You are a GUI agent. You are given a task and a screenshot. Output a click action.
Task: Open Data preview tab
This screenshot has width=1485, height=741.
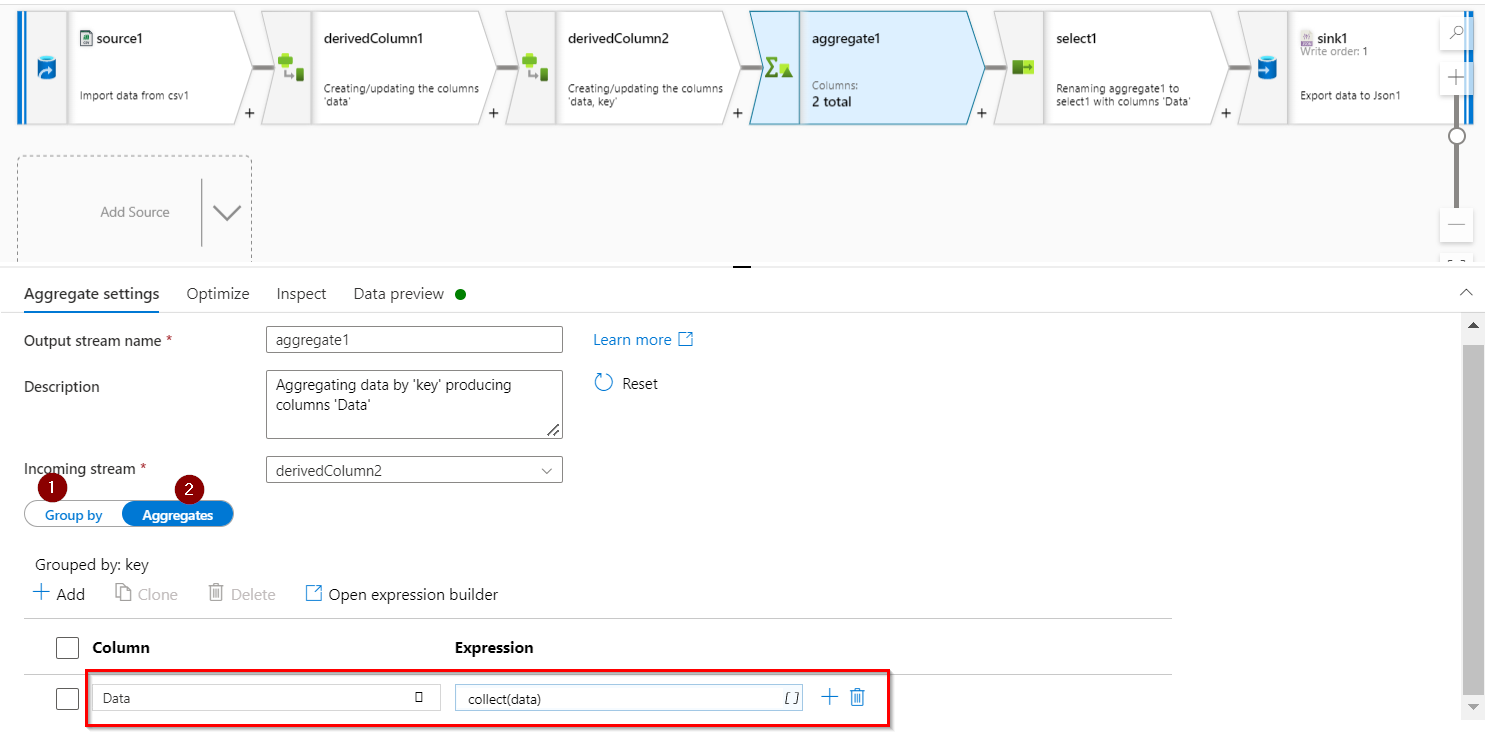399,294
